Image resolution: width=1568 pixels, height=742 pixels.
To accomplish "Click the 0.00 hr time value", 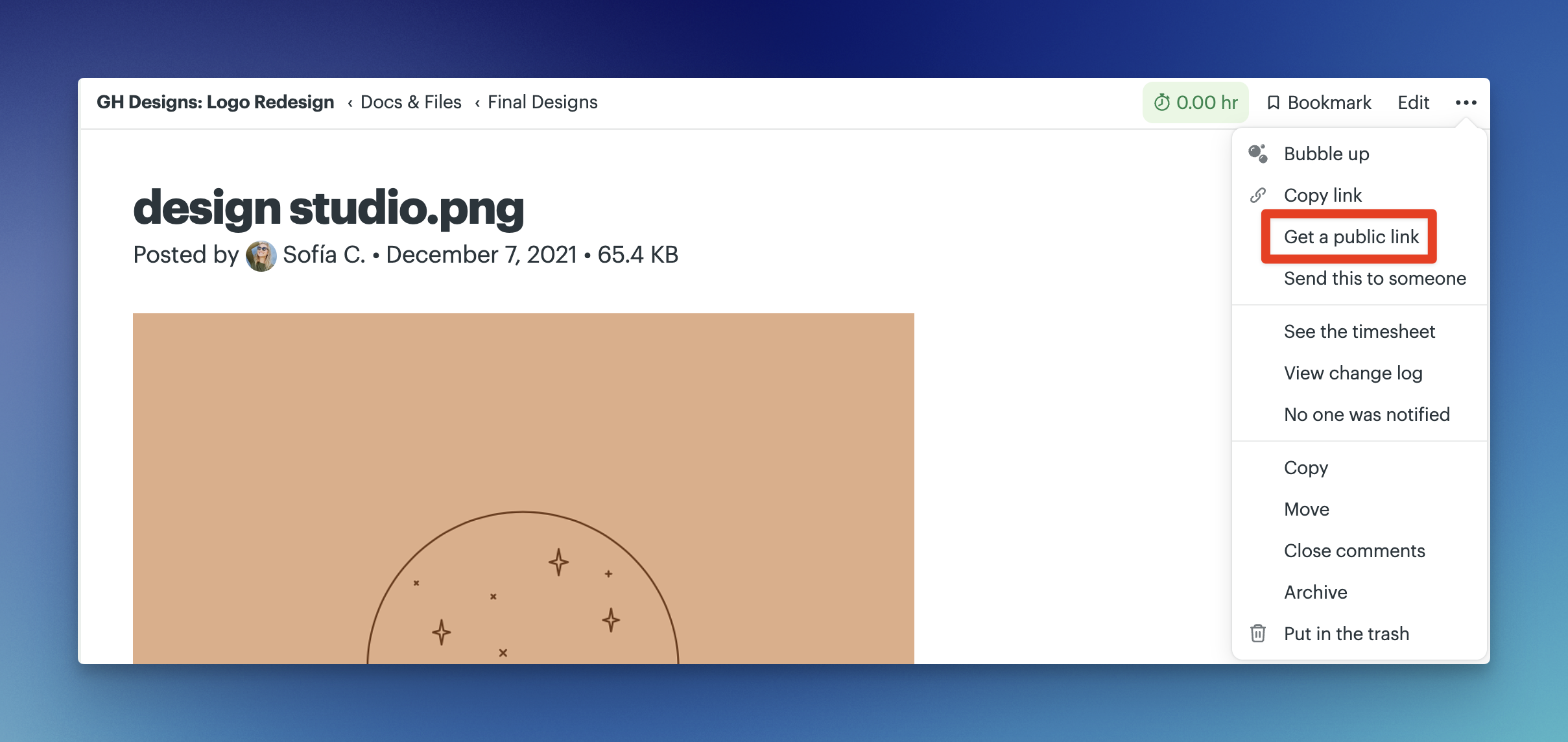I will (1207, 102).
